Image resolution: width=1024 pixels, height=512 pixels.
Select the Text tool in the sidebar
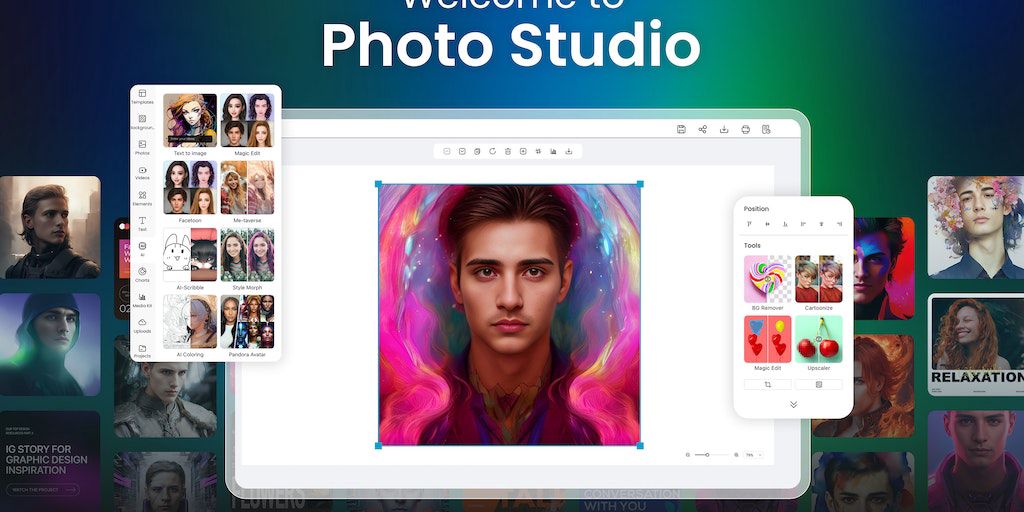142,224
